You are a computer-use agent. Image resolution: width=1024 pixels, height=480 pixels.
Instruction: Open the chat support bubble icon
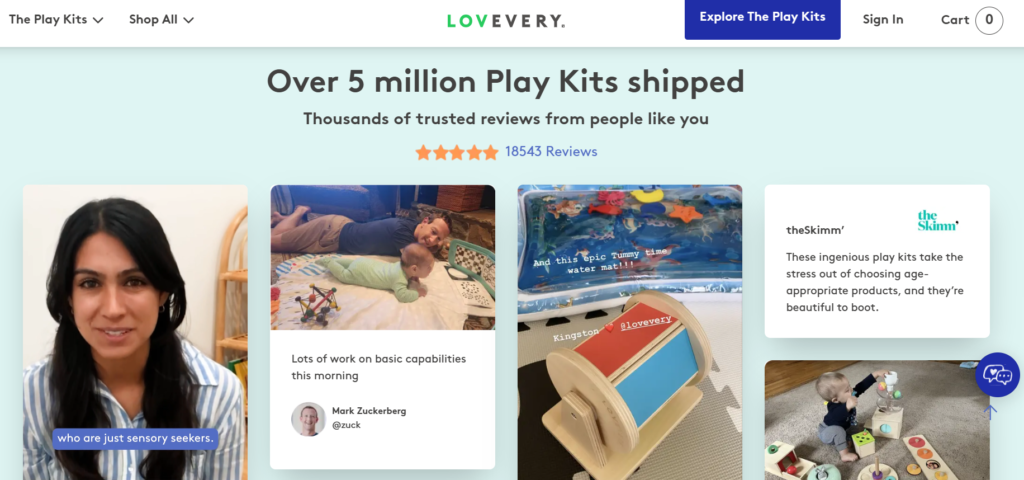pos(997,375)
